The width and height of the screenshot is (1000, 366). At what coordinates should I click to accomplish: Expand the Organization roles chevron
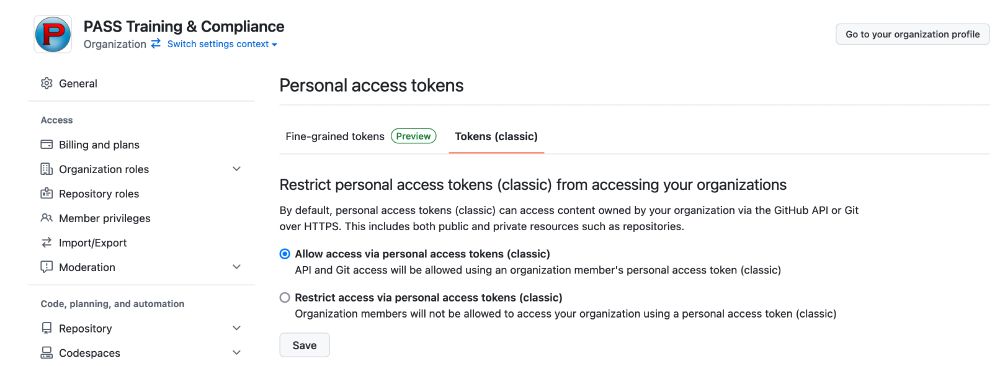(x=237, y=169)
